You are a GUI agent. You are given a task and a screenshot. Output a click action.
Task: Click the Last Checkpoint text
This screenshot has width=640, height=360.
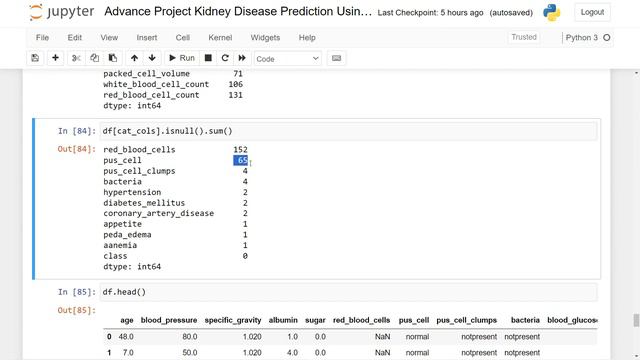click(430, 13)
